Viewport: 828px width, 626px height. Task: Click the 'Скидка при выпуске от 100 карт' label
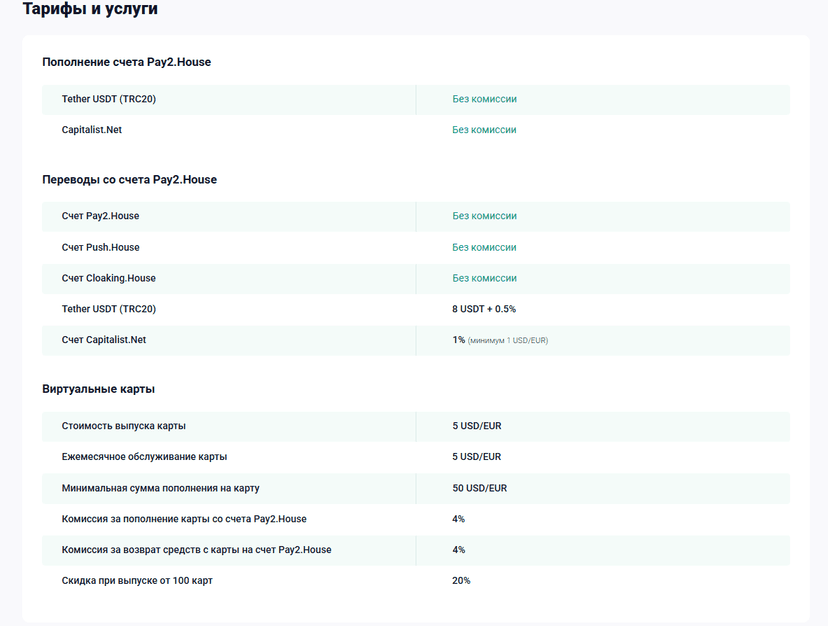pos(137,581)
